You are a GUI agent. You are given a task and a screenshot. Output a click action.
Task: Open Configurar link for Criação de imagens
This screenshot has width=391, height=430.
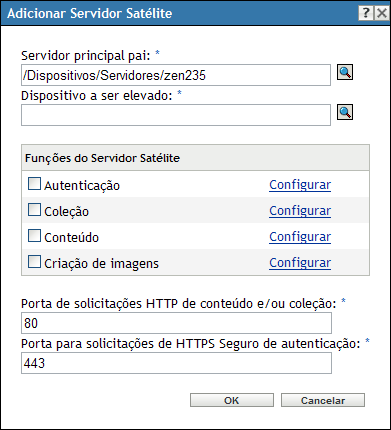[x=300, y=263]
